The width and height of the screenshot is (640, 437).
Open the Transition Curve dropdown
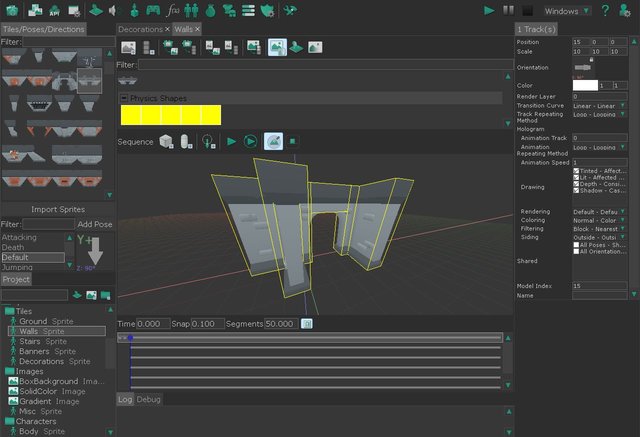tap(599, 106)
